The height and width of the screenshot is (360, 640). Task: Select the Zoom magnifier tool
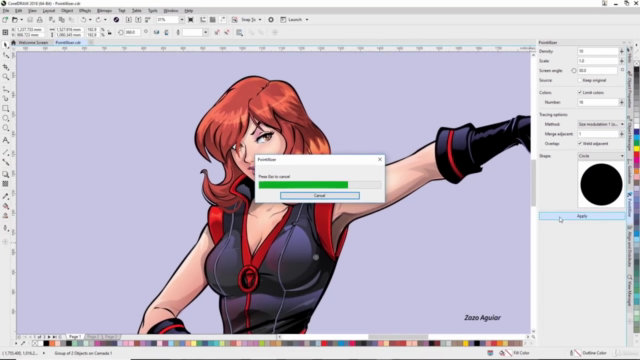click(5, 77)
